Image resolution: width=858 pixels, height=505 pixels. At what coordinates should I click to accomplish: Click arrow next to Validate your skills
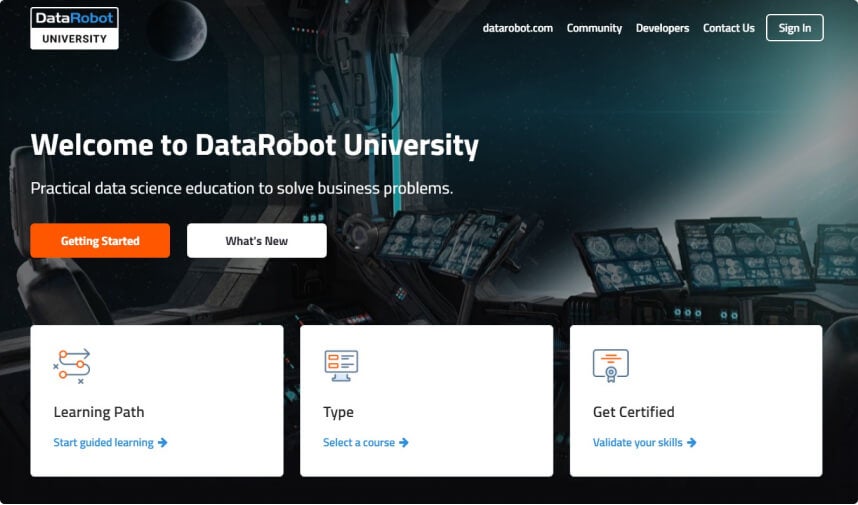[692, 443]
